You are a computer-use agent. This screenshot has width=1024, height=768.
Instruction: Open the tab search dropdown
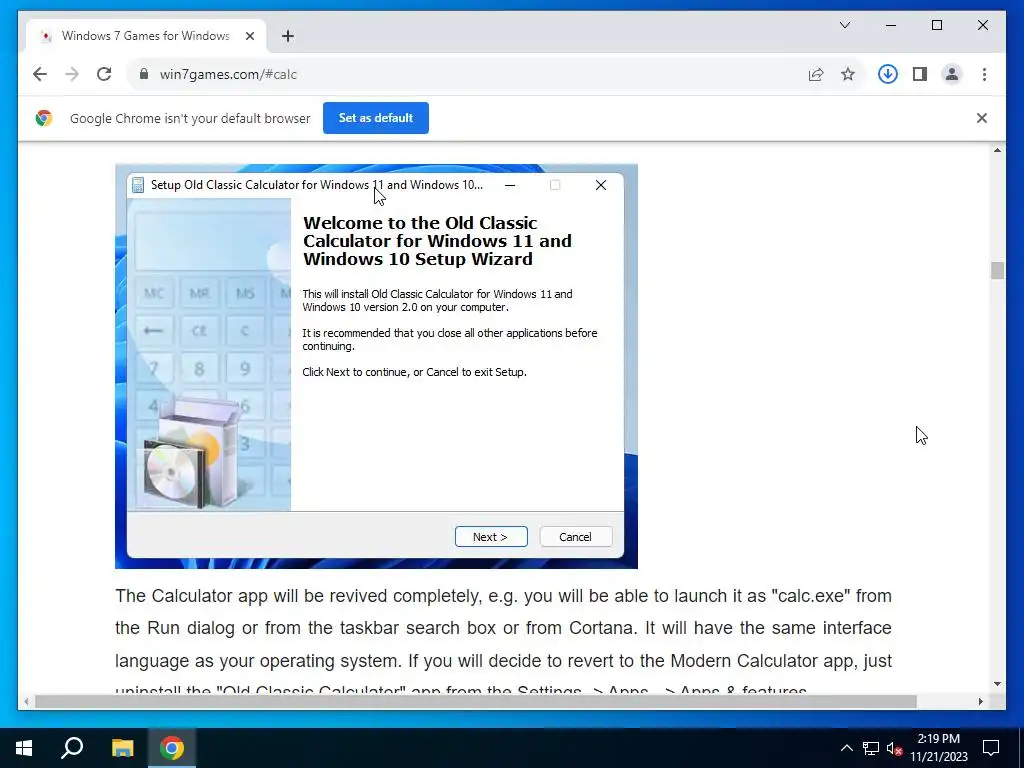click(x=845, y=25)
